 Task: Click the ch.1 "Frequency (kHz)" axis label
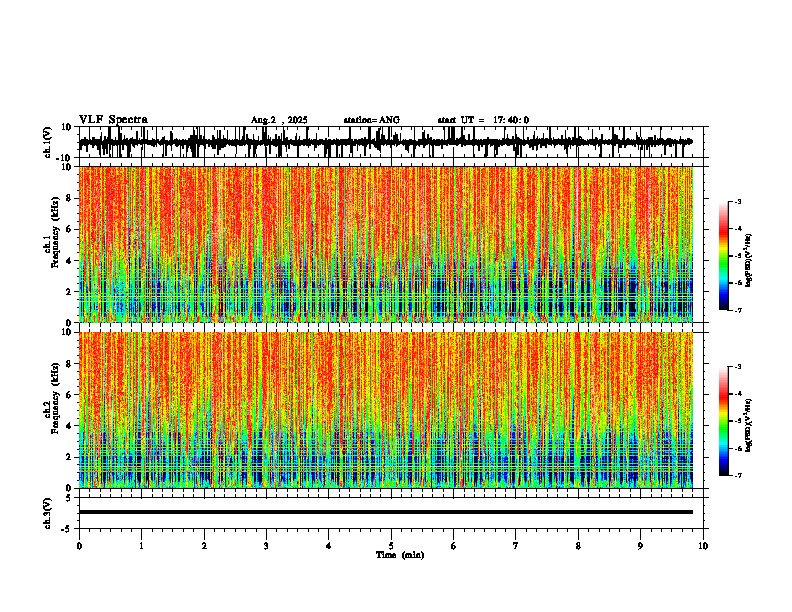(x=55, y=232)
